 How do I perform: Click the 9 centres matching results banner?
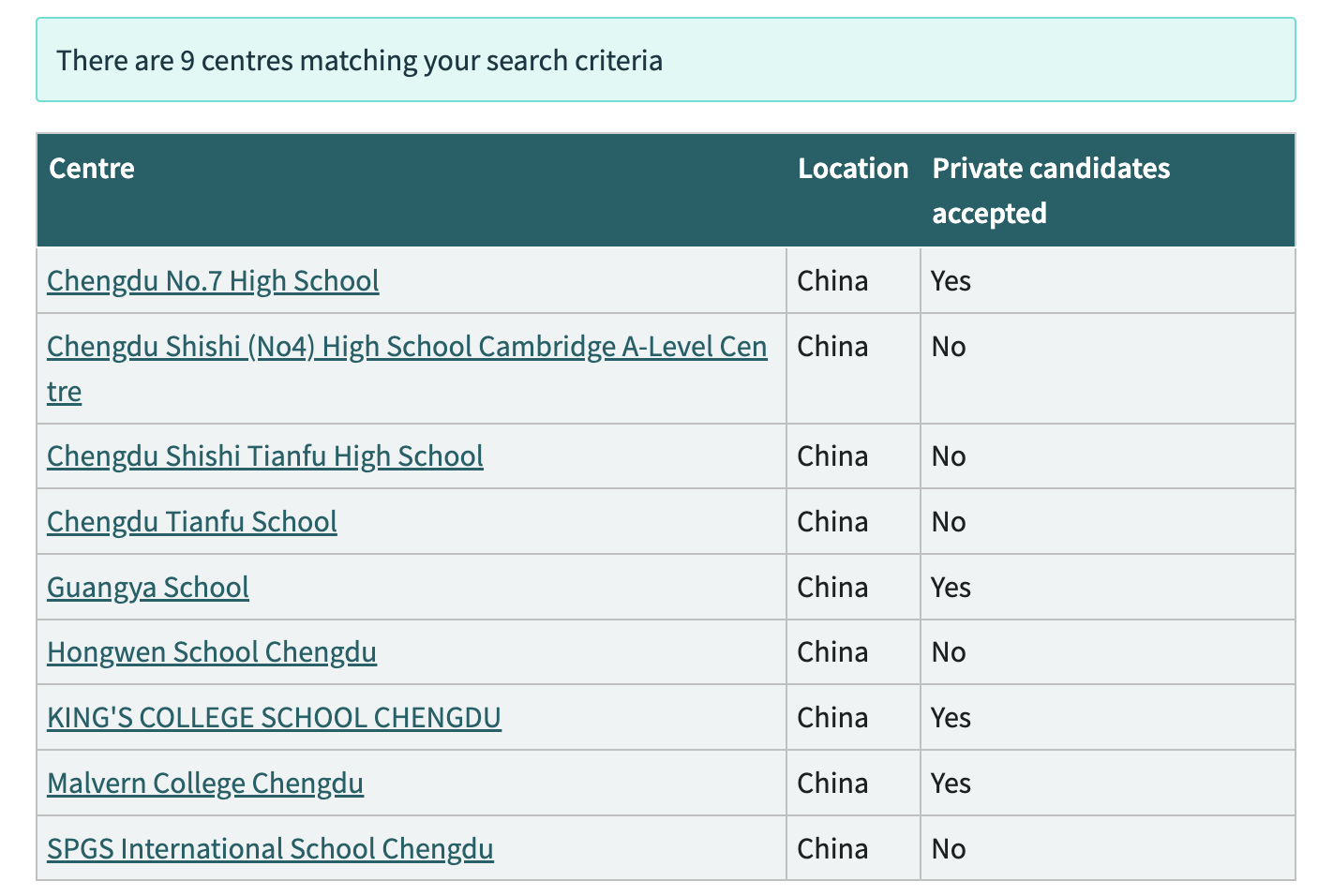(666, 60)
